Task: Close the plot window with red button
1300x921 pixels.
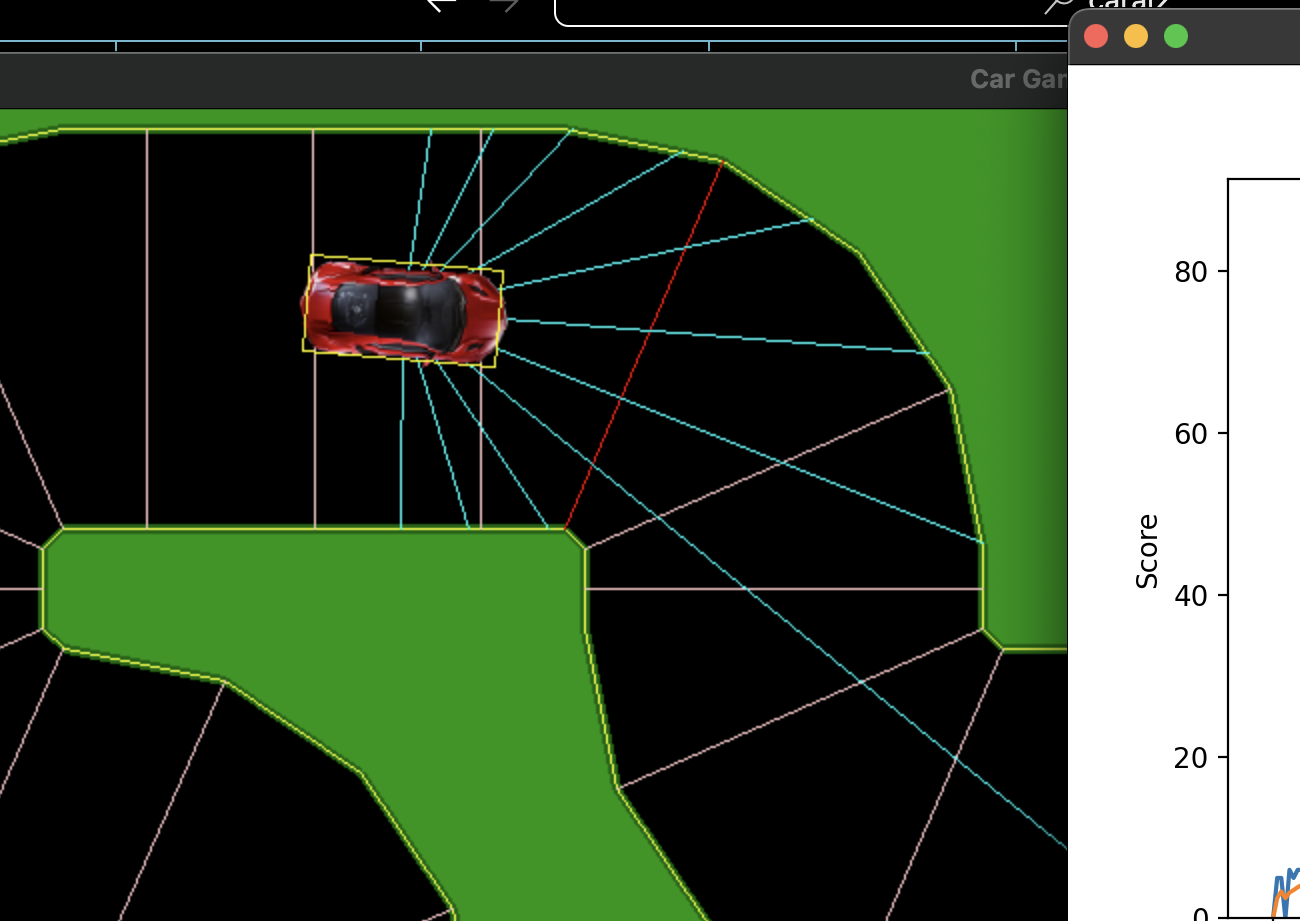Action: pyautogui.click(x=1096, y=37)
